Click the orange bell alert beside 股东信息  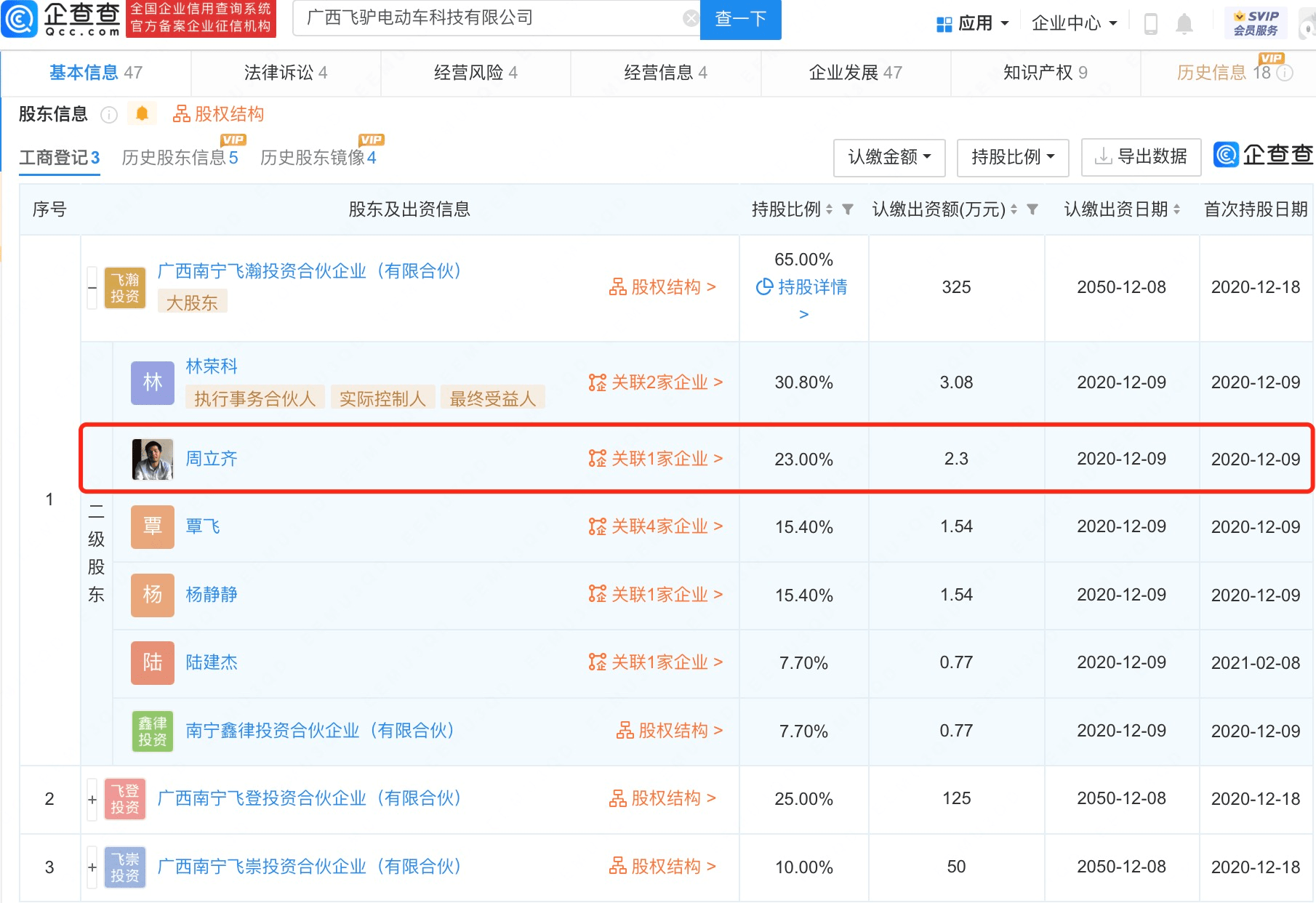[143, 113]
